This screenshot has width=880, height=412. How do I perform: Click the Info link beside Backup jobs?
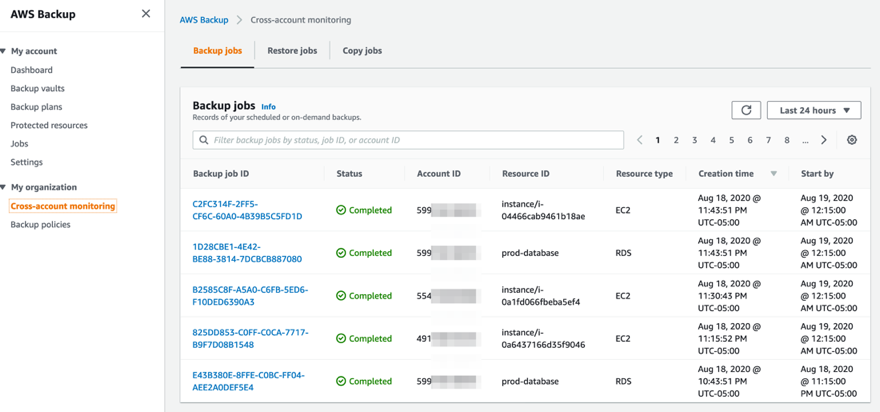pos(268,107)
